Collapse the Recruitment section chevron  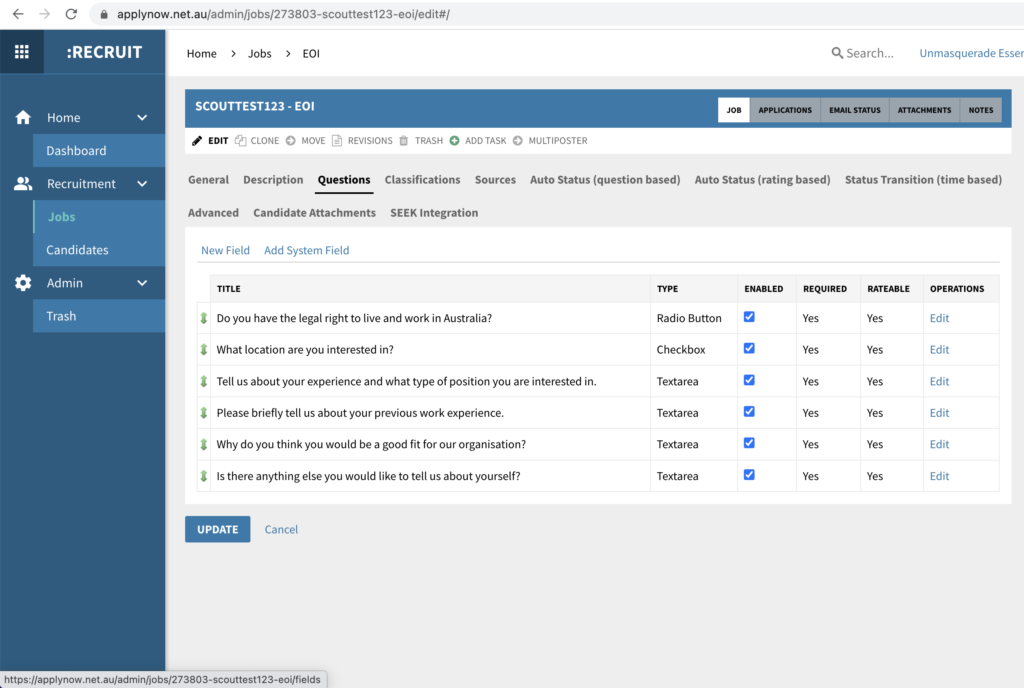pyautogui.click(x=142, y=184)
